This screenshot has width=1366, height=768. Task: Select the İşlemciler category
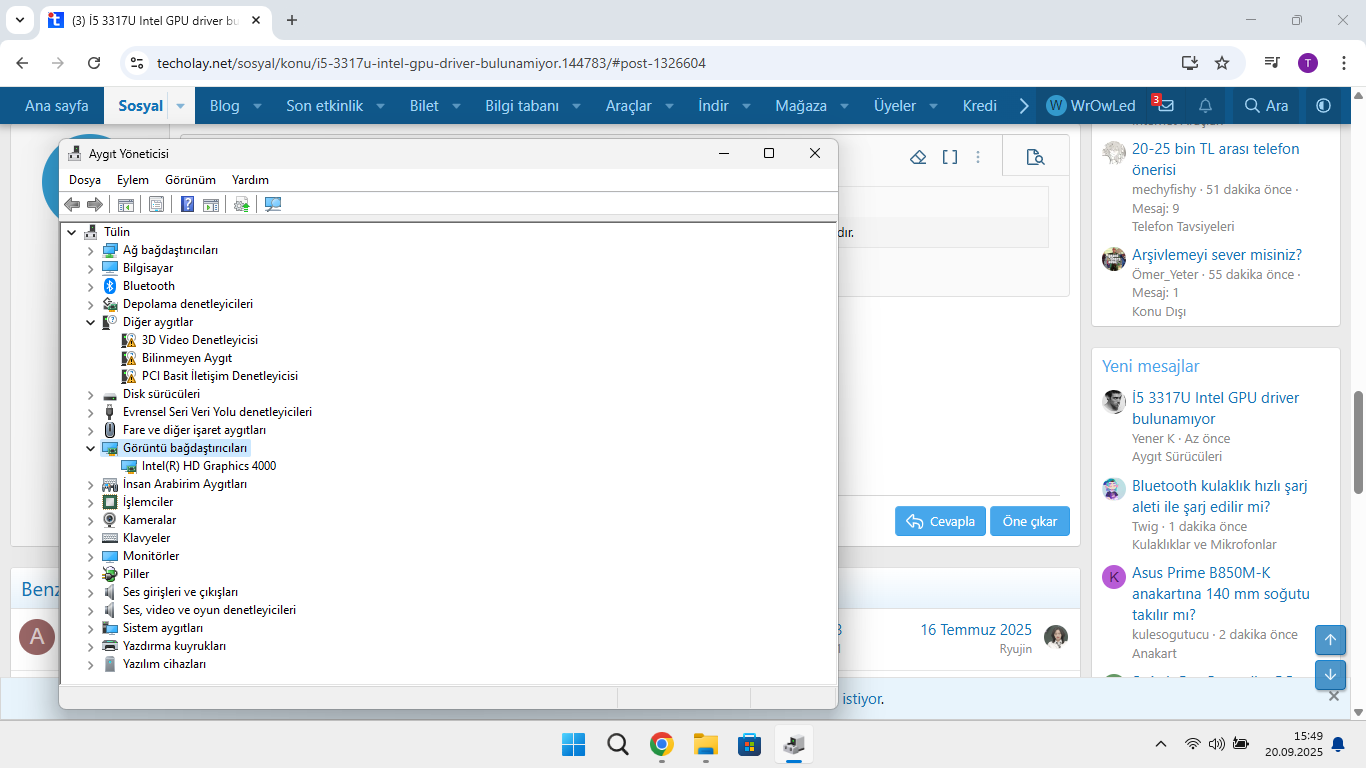148,502
